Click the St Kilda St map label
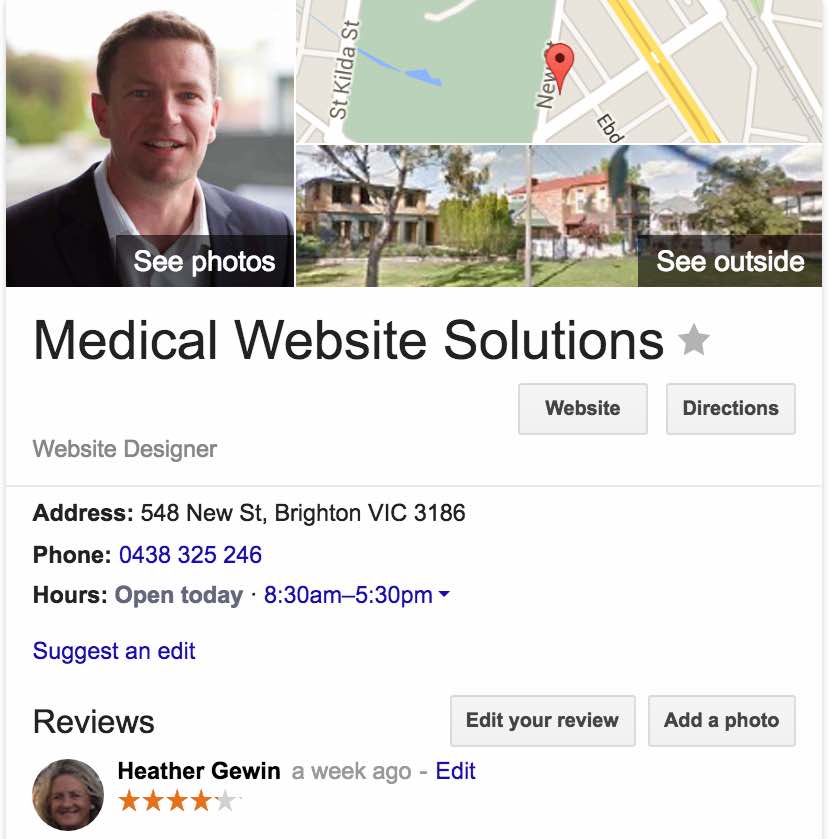 click(343, 70)
